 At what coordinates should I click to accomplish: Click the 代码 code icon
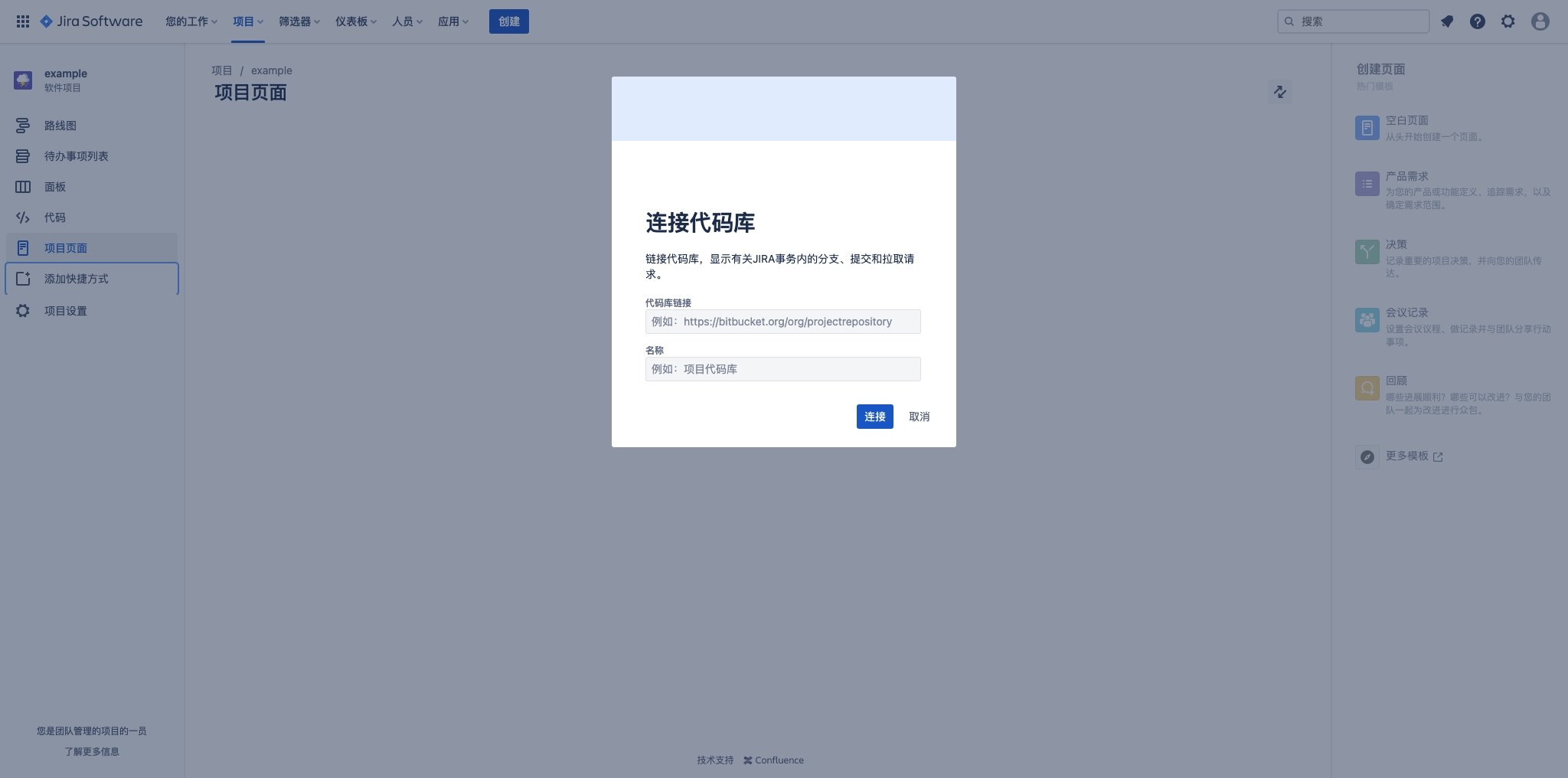point(23,217)
